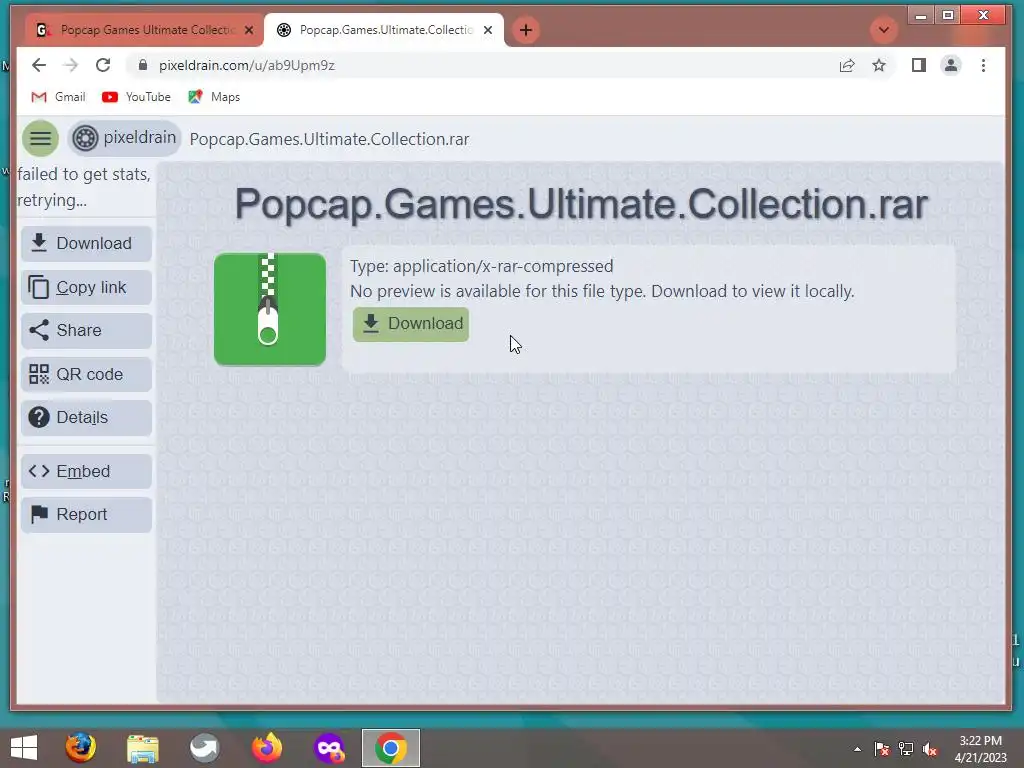Click the muted volume tray icon
The width and height of the screenshot is (1024, 768).
tap(931, 749)
